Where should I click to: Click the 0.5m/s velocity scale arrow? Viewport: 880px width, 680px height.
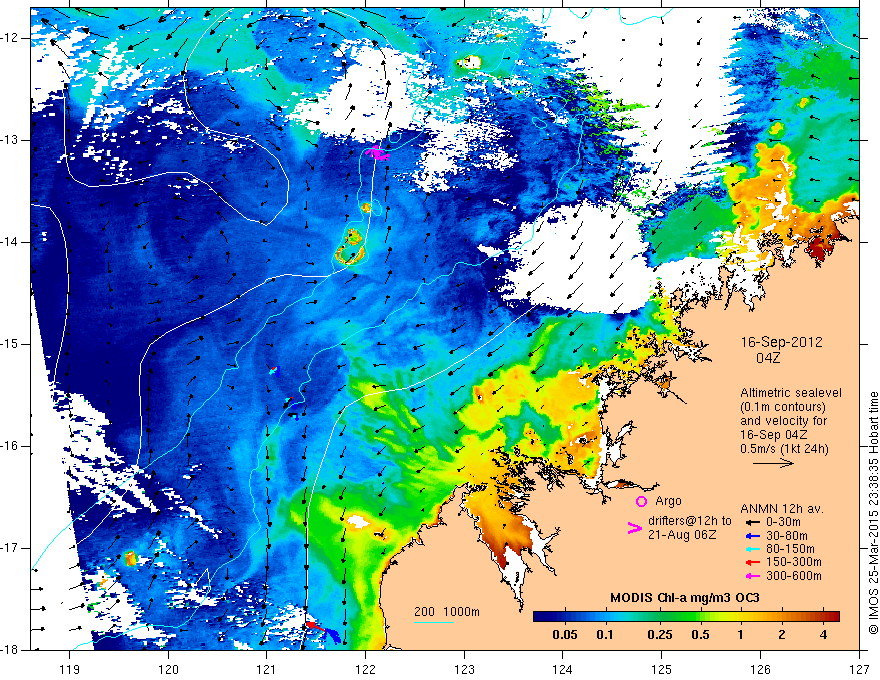(773, 463)
